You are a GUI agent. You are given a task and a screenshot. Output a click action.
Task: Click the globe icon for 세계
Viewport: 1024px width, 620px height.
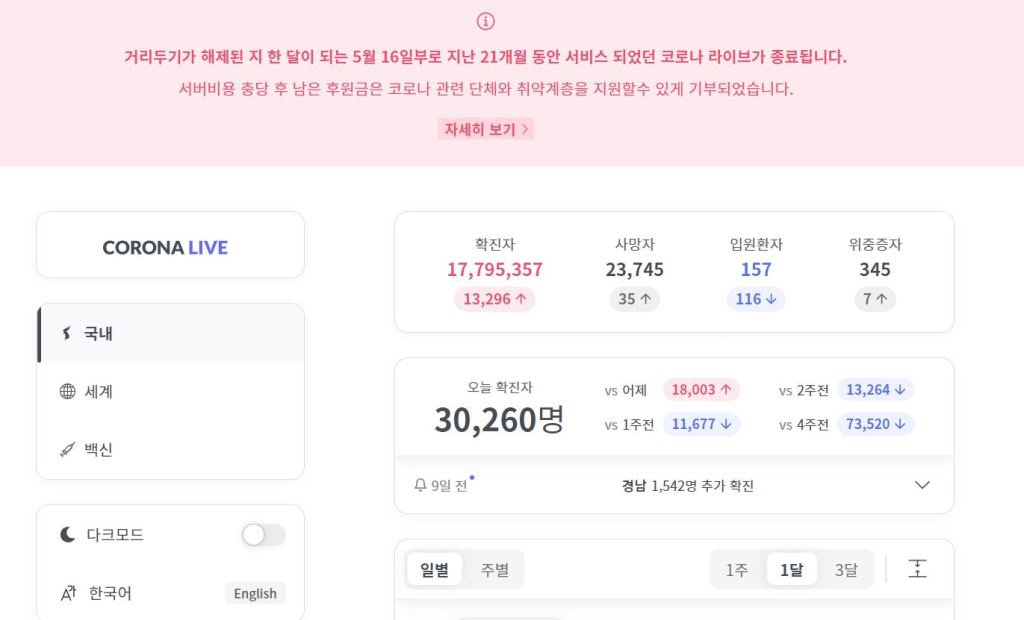click(67, 391)
